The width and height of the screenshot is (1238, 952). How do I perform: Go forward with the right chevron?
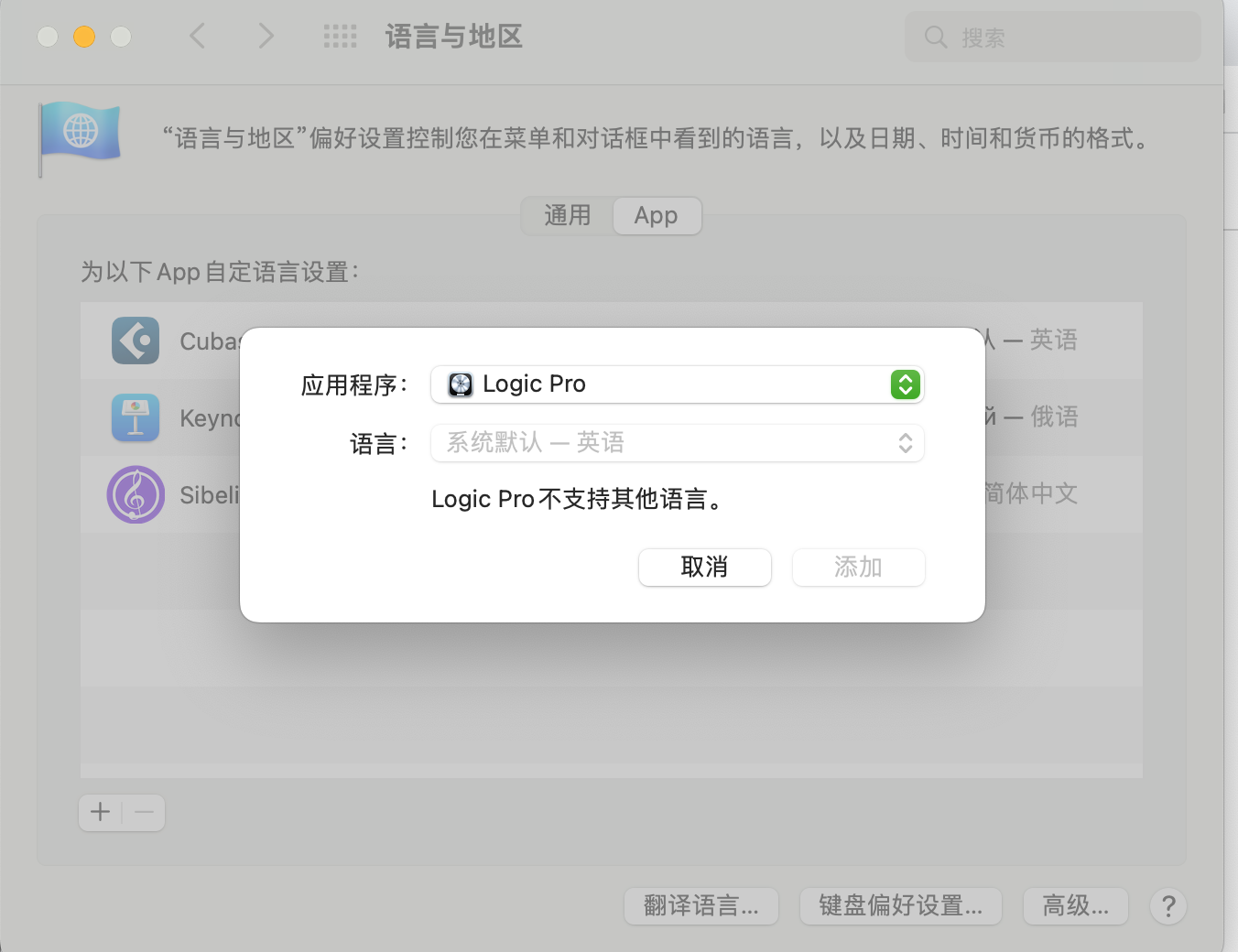(266, 37)
